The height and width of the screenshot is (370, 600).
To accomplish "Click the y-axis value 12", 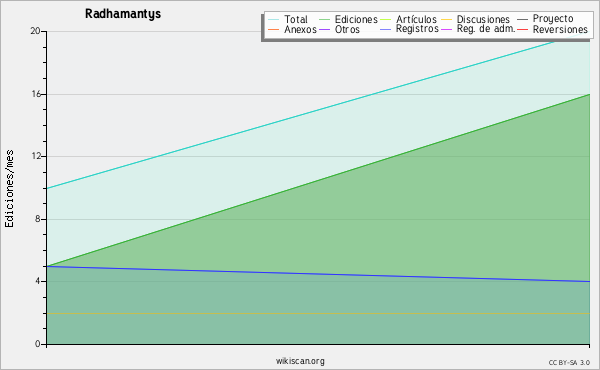I will [35, 156].
